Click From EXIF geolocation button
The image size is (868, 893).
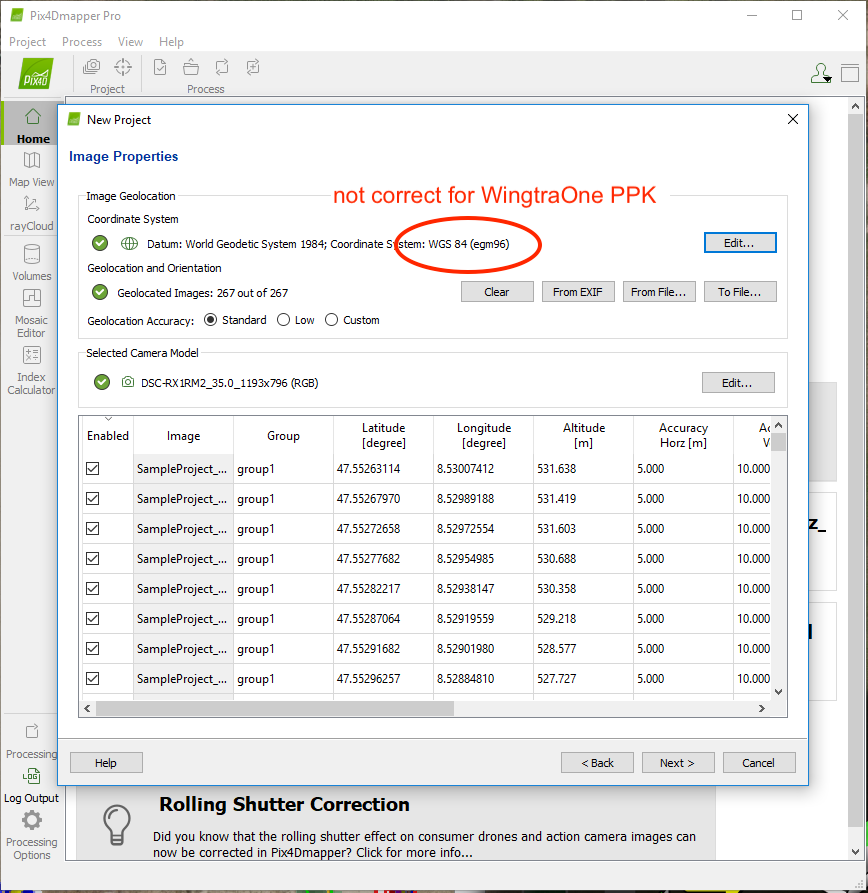(x=579, y=292)
